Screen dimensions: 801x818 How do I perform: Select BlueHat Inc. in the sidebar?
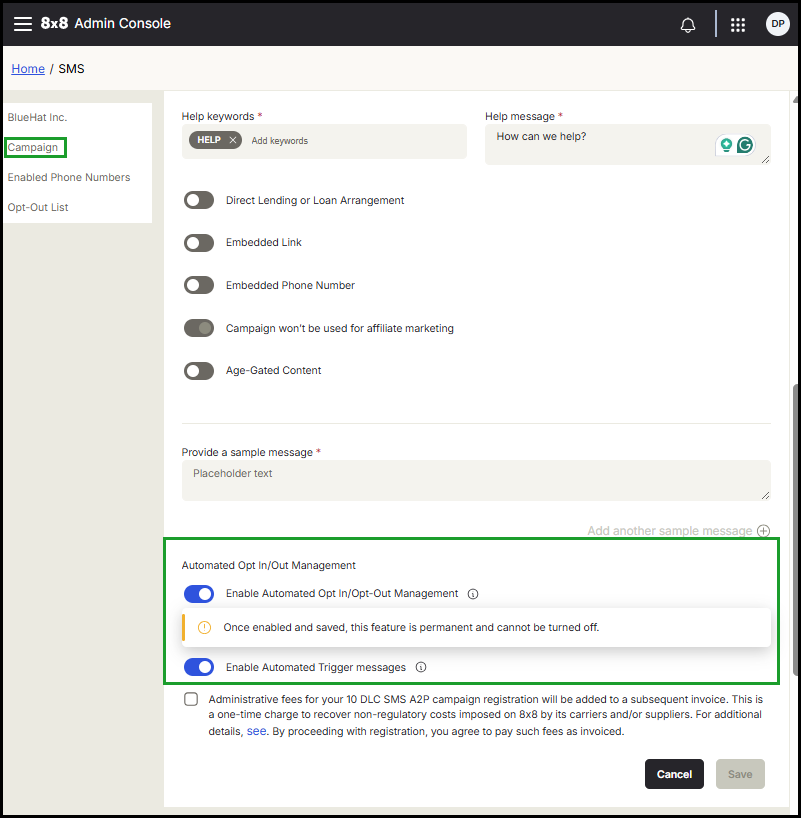point(37,117)
